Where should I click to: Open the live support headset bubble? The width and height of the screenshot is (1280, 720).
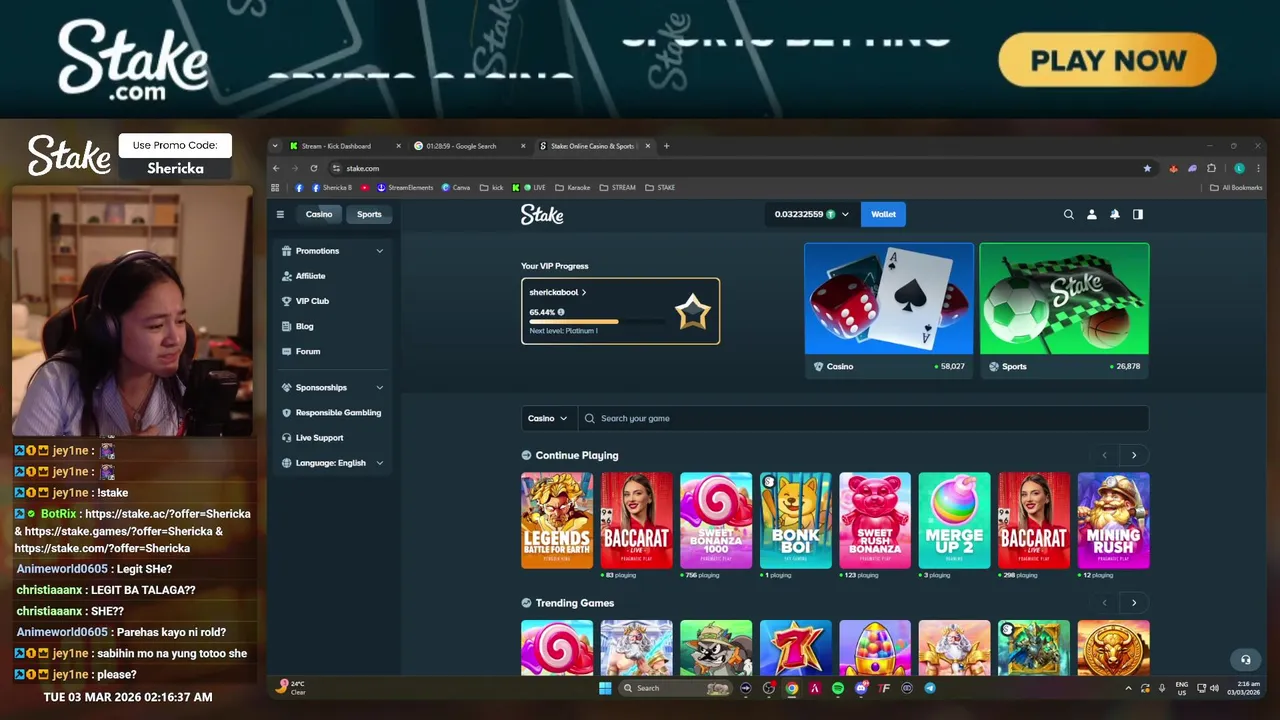point(1245,660)
